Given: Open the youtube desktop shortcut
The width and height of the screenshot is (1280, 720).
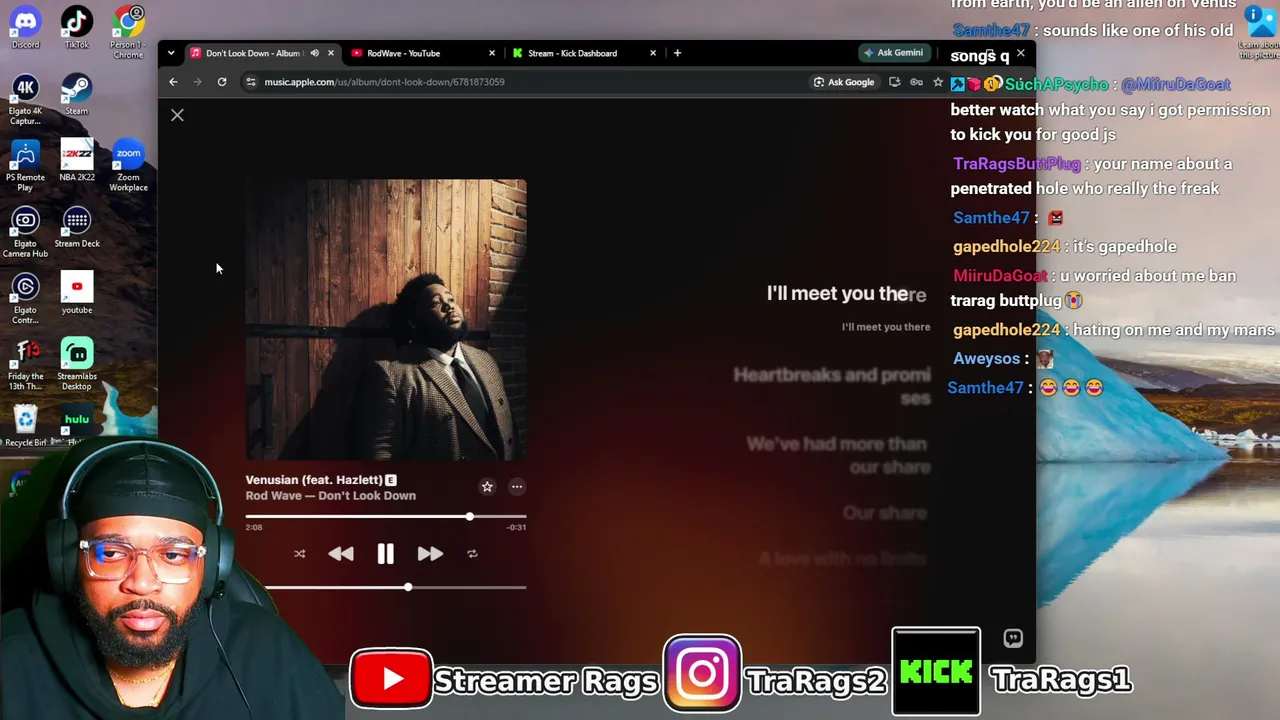Looking at the screenshot, I should coord(77,293).
